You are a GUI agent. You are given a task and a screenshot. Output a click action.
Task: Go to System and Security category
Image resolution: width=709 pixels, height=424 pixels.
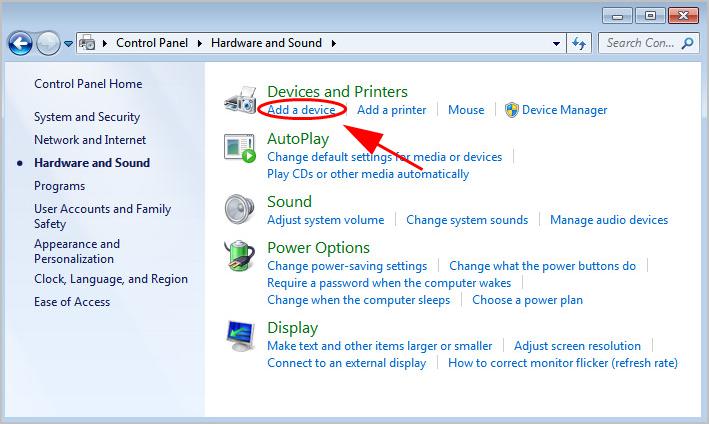pos(87,117)
